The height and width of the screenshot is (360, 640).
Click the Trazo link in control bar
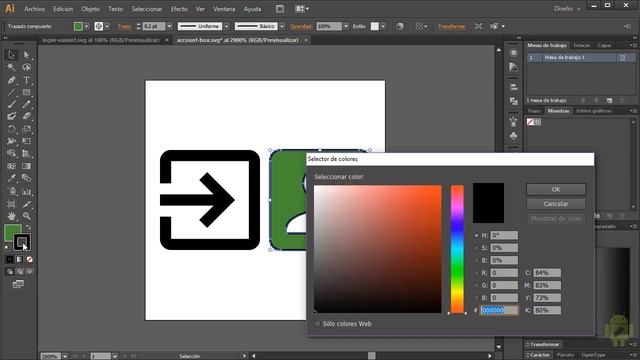pos(124,27)
